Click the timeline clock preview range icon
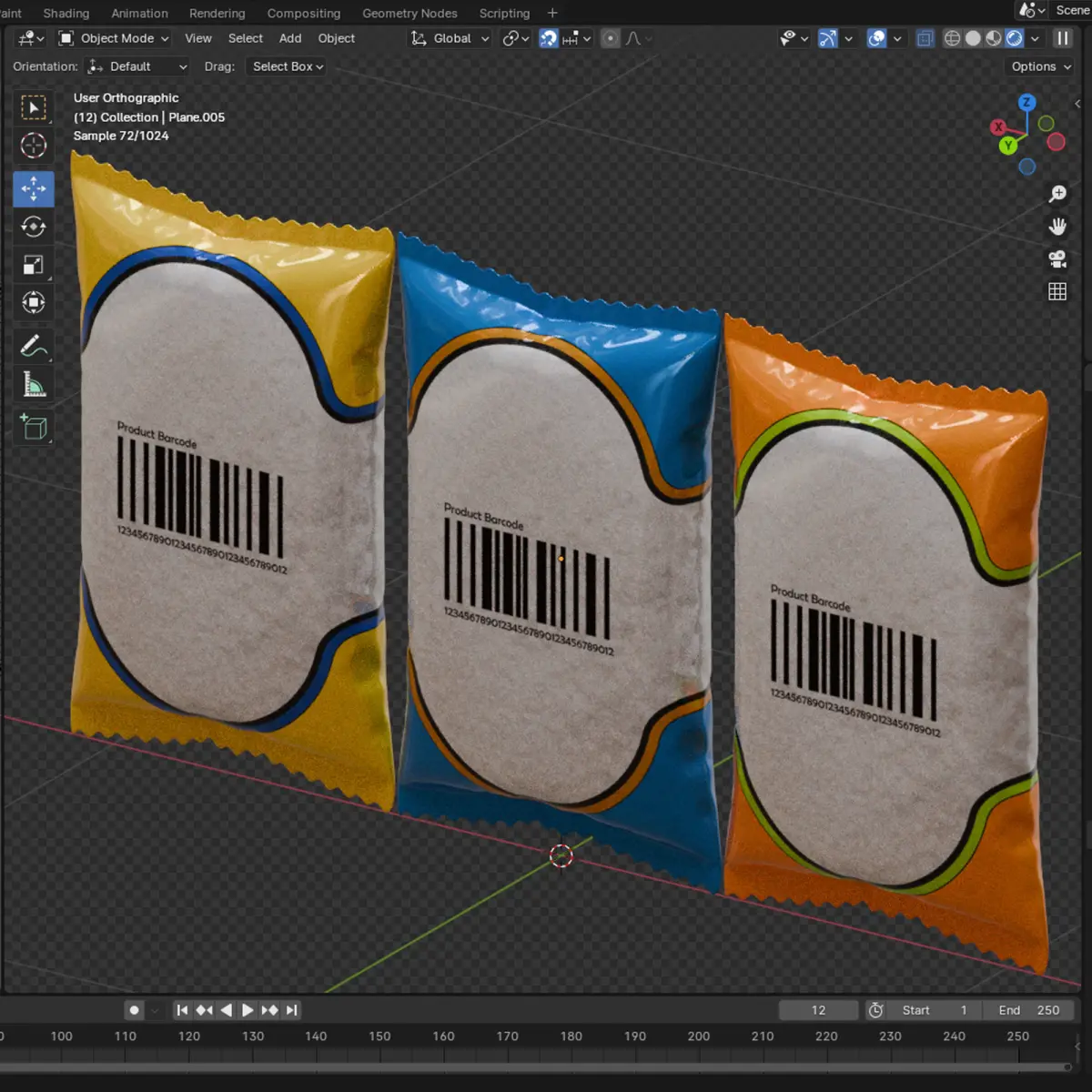This screenshot has width=1092, height=1092. tap(875, 1010)
